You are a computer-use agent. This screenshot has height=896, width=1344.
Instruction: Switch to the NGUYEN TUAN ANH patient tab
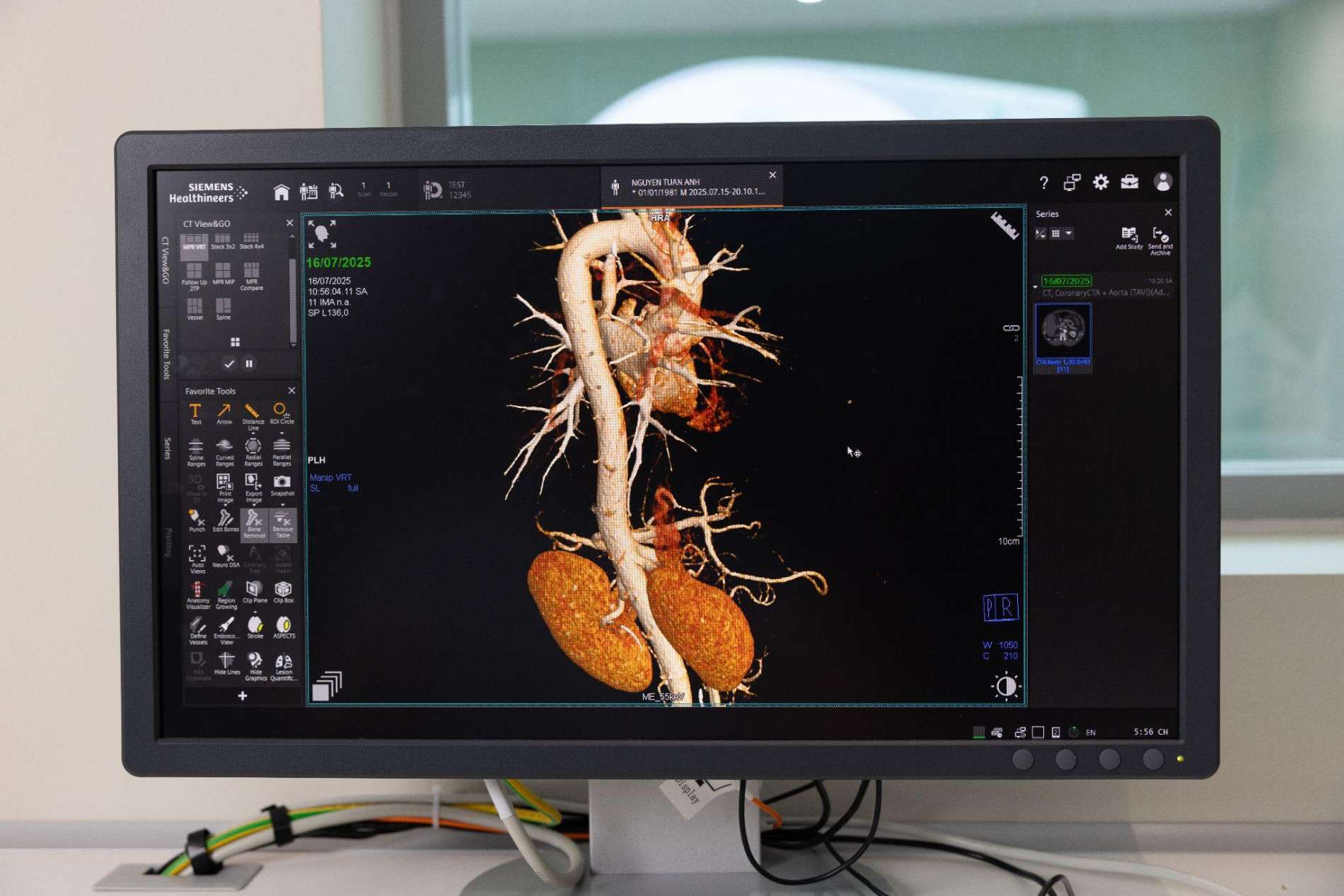click(690, 187)
